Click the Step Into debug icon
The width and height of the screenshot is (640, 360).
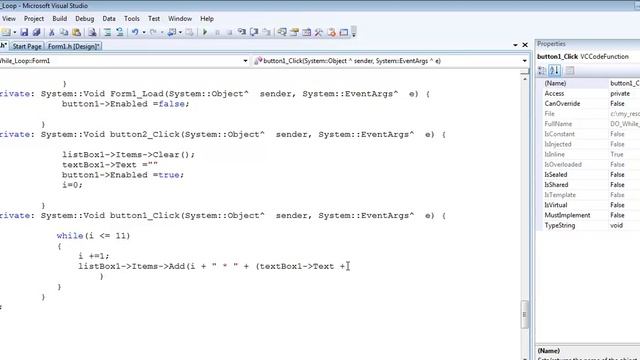pyautogui.click(x=242, y=32)
